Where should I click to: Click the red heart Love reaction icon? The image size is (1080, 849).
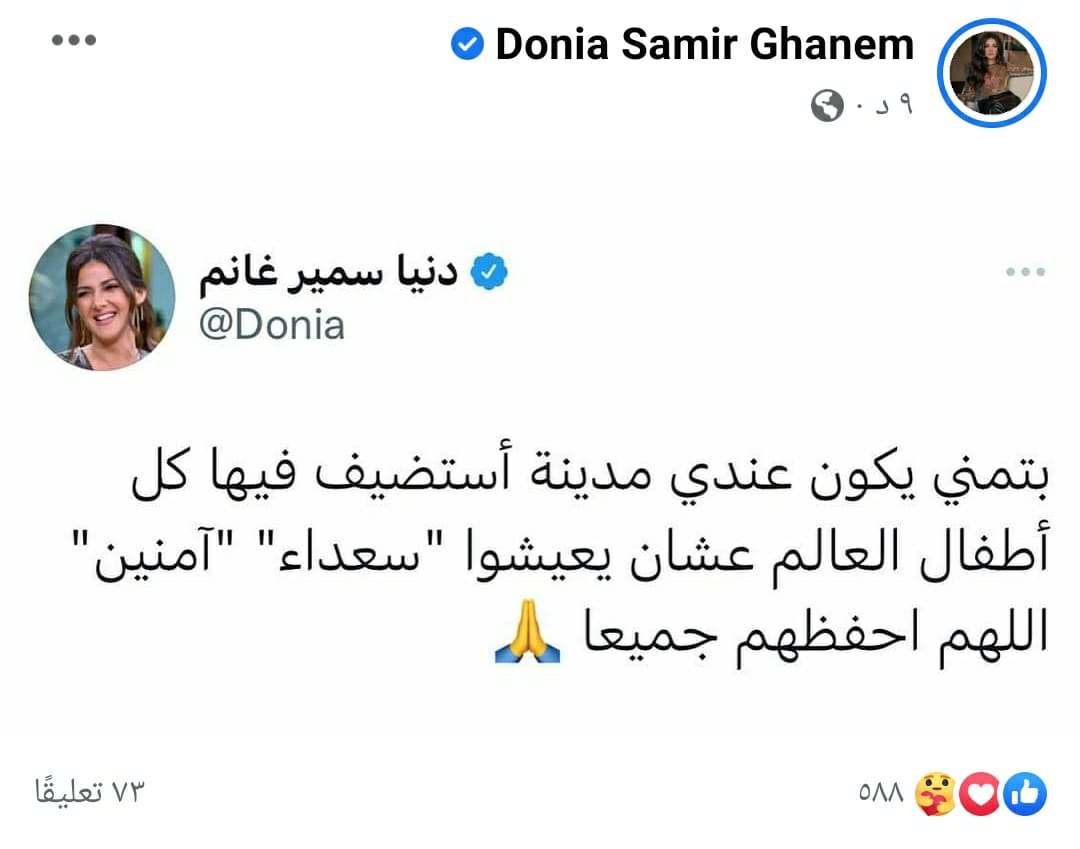pos(981,794)
